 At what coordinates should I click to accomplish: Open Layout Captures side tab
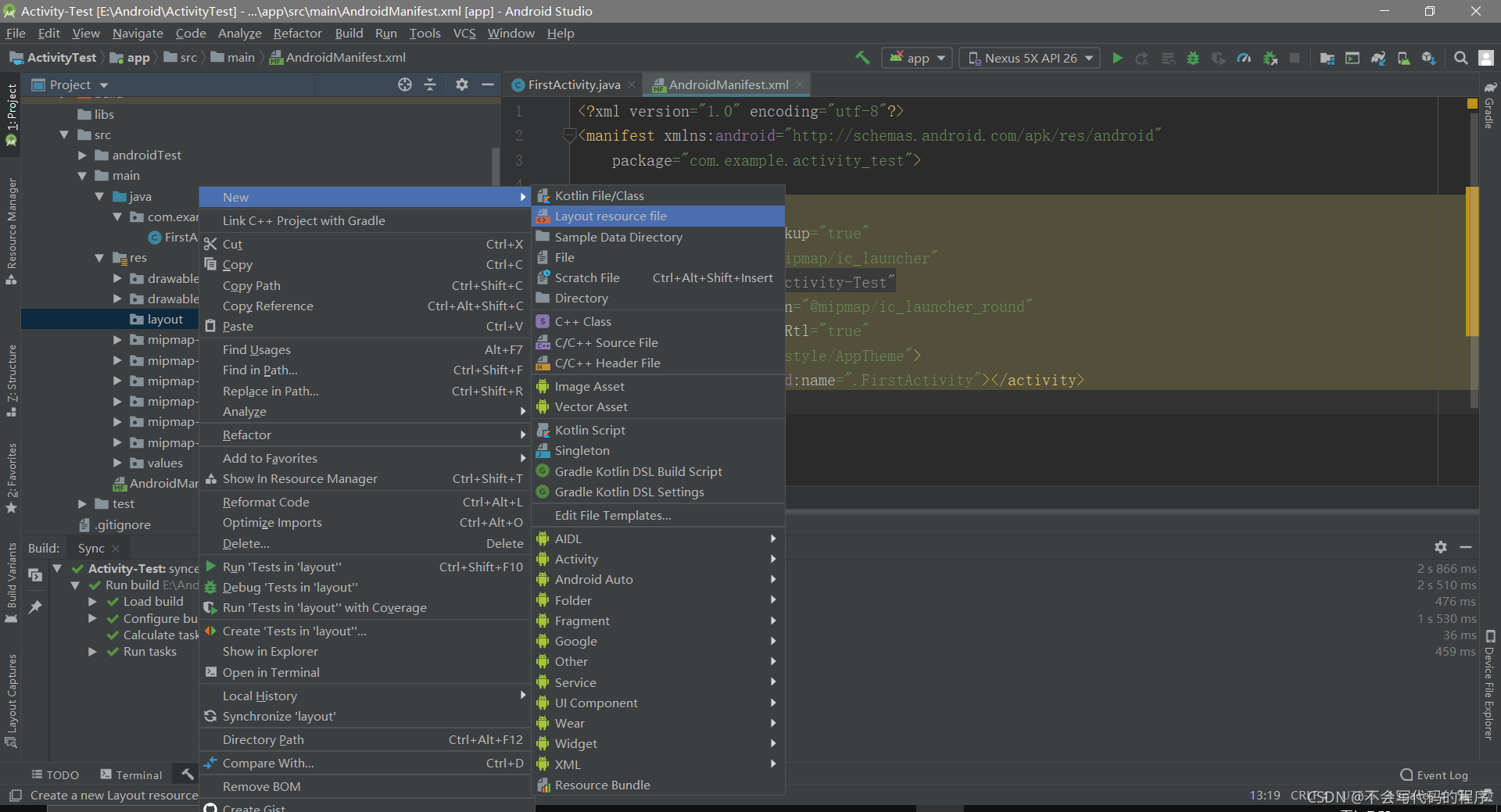point(12,700)
